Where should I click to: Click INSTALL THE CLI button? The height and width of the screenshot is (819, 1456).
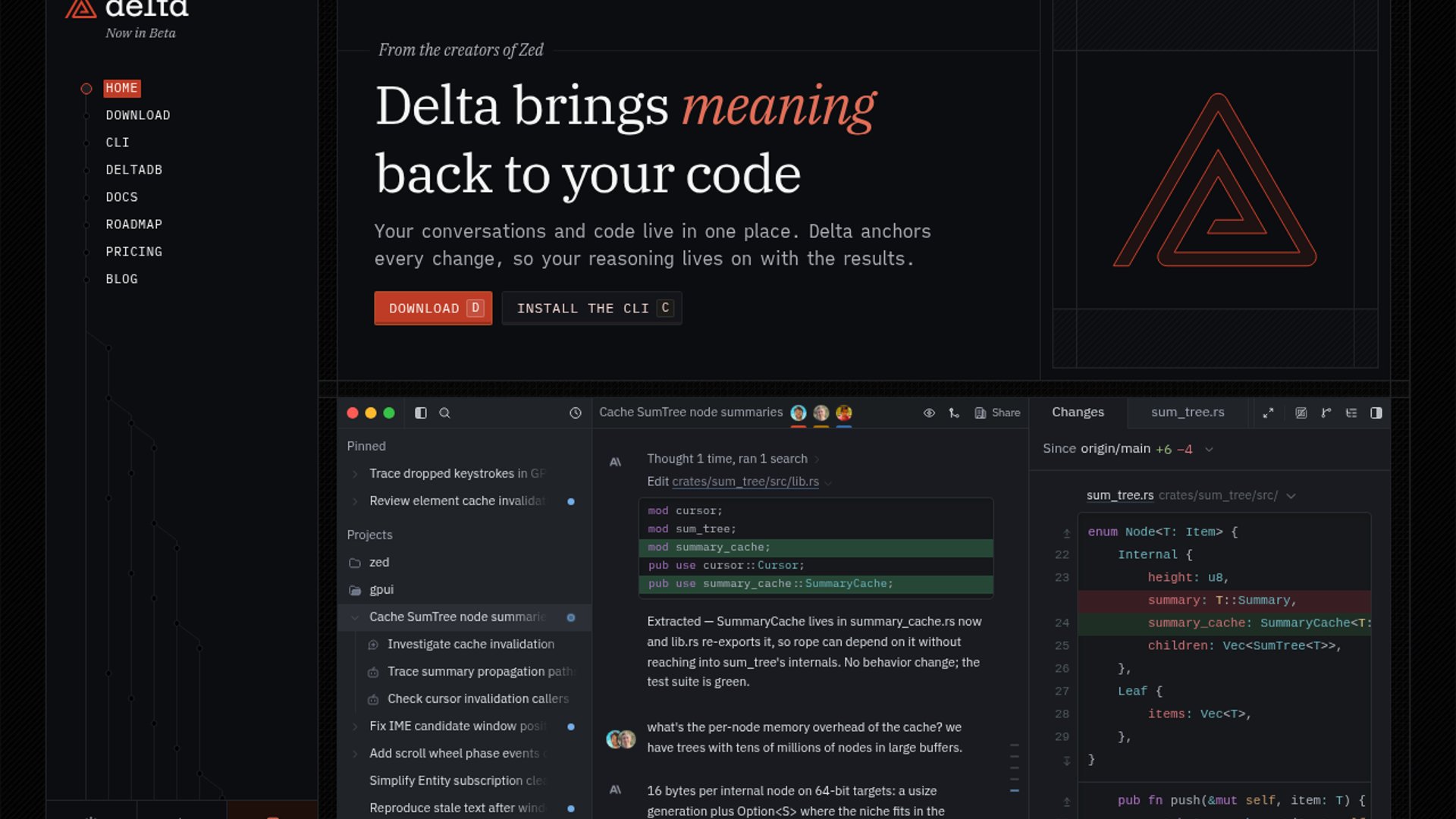[x=592, y=308]
